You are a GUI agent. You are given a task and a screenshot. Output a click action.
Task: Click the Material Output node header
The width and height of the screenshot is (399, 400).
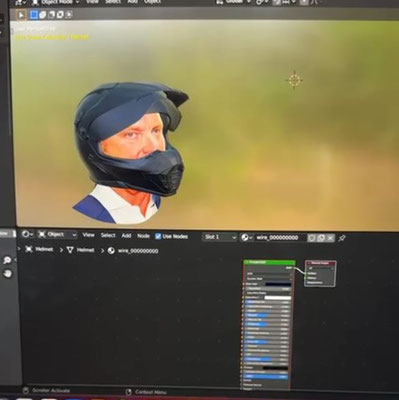(320, 263)
